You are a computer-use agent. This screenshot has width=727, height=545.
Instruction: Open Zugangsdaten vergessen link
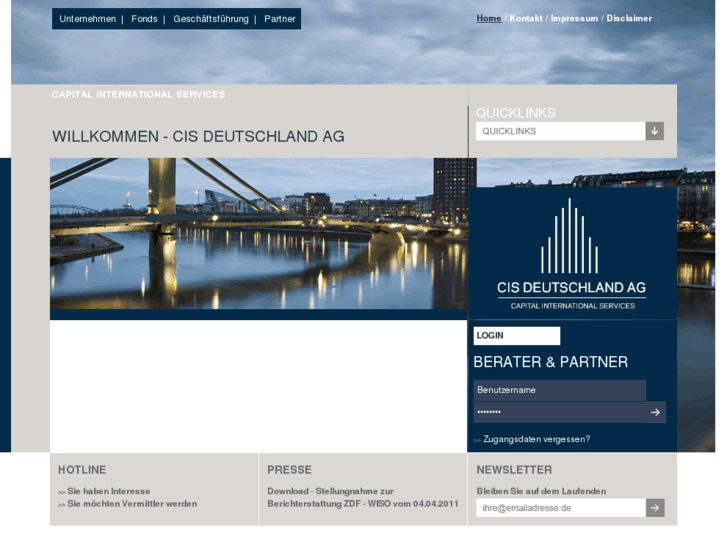click(536, 439)
